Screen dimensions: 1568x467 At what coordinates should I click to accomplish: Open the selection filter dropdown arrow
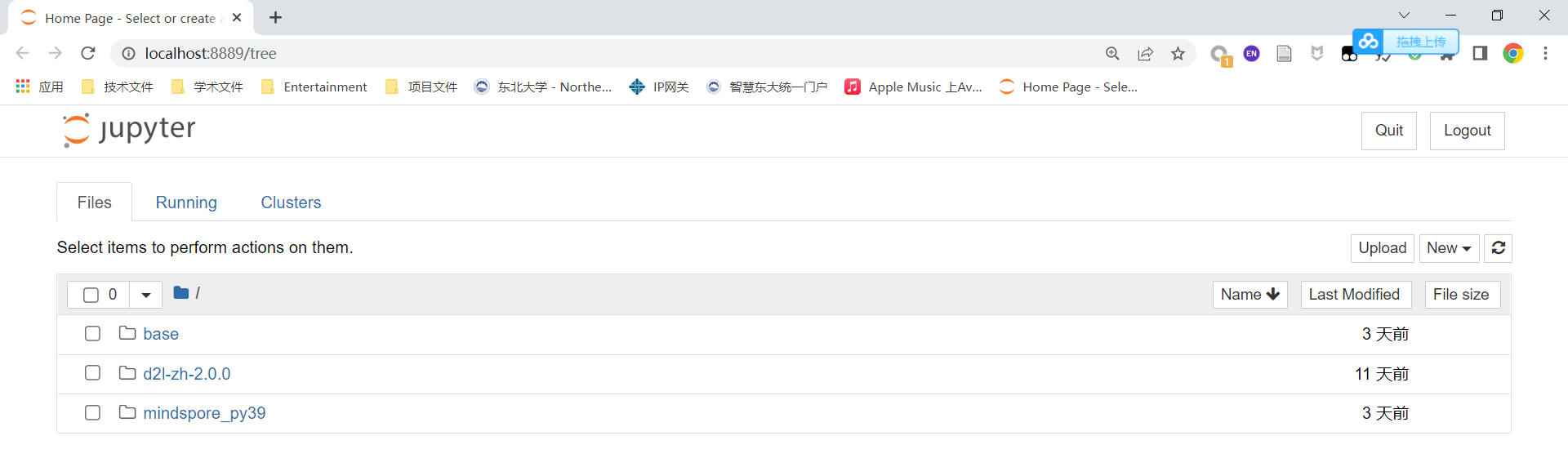click(x=146, y=295)
